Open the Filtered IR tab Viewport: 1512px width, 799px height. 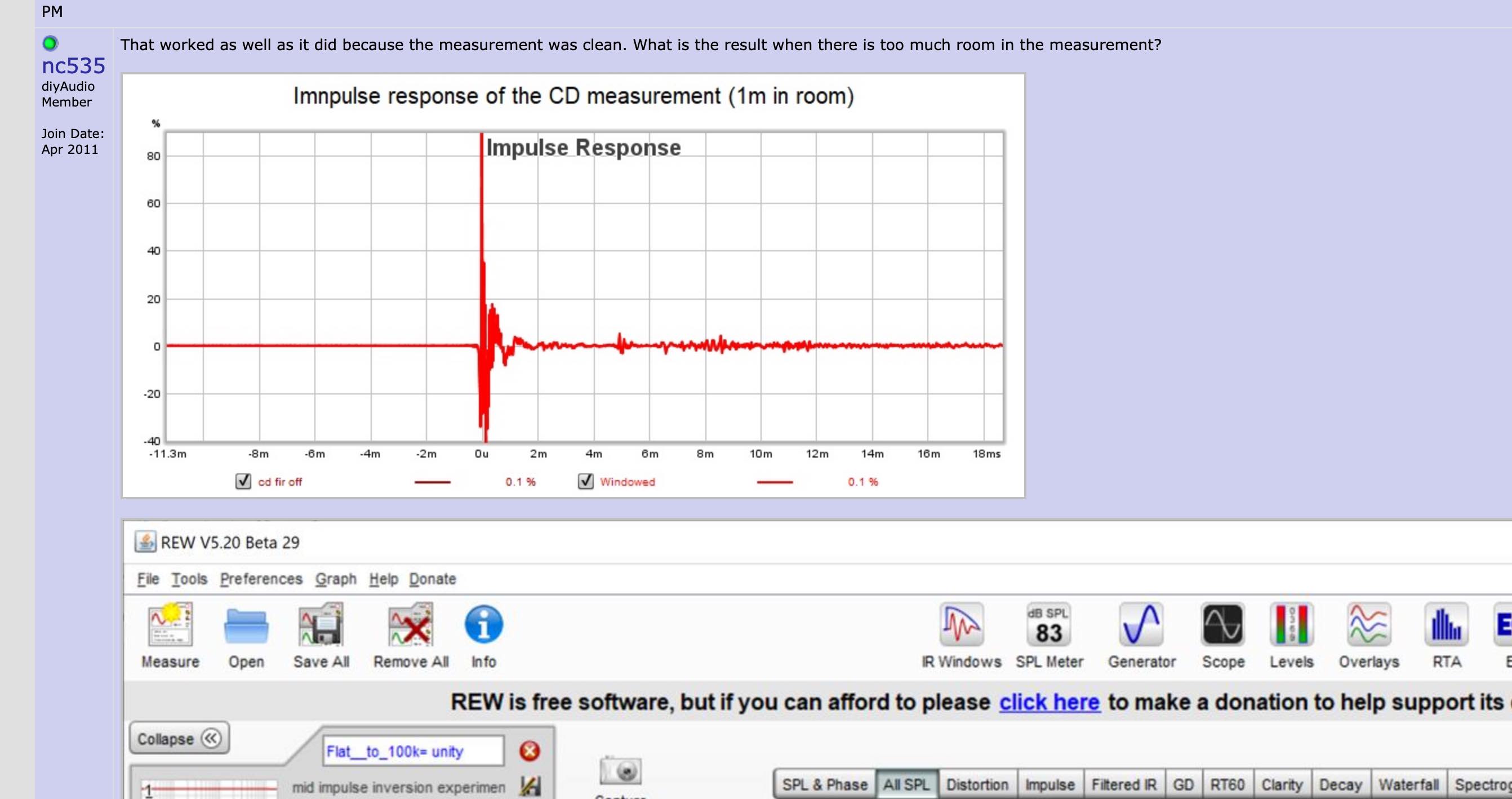coord(1124,785)
